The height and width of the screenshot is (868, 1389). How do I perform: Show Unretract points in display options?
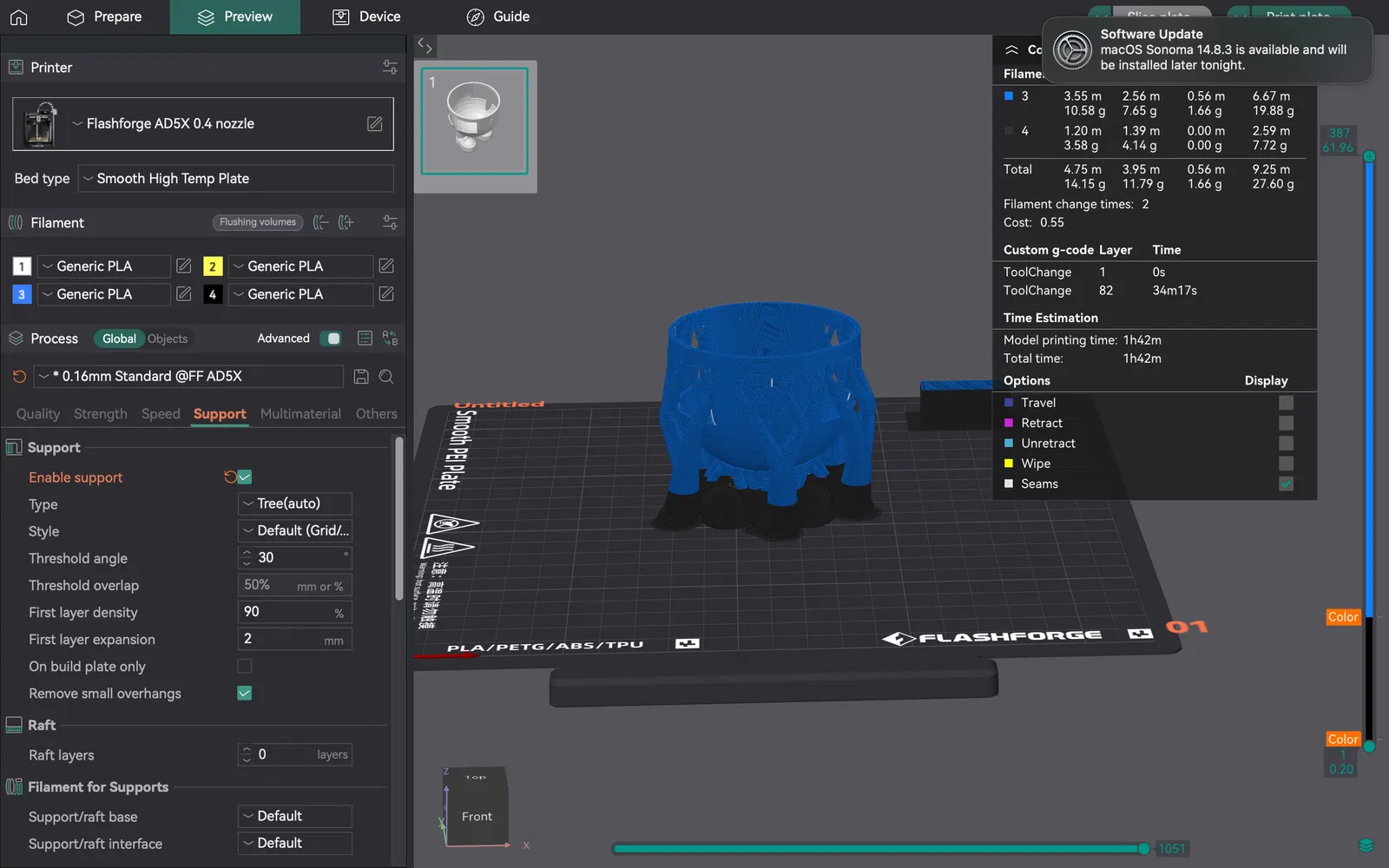coord(1286,443)
